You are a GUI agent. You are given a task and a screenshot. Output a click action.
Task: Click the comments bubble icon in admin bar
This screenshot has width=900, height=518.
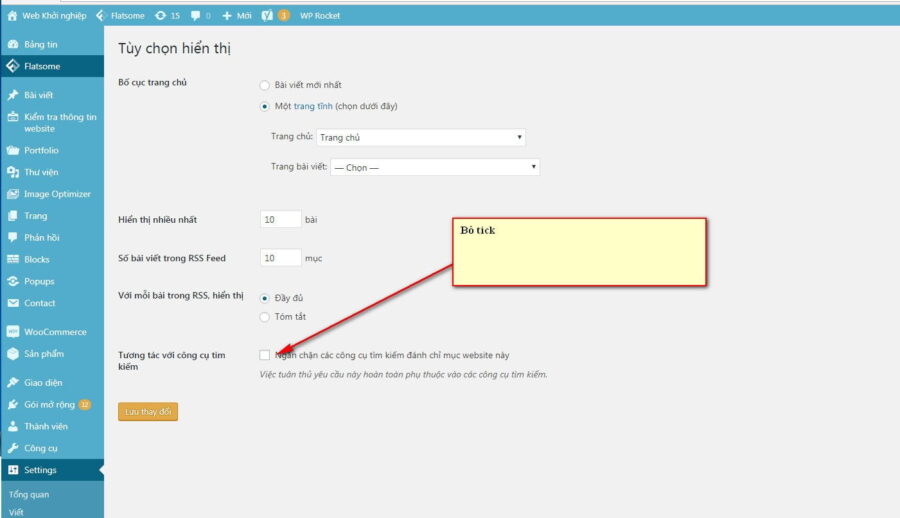[195, 16]
